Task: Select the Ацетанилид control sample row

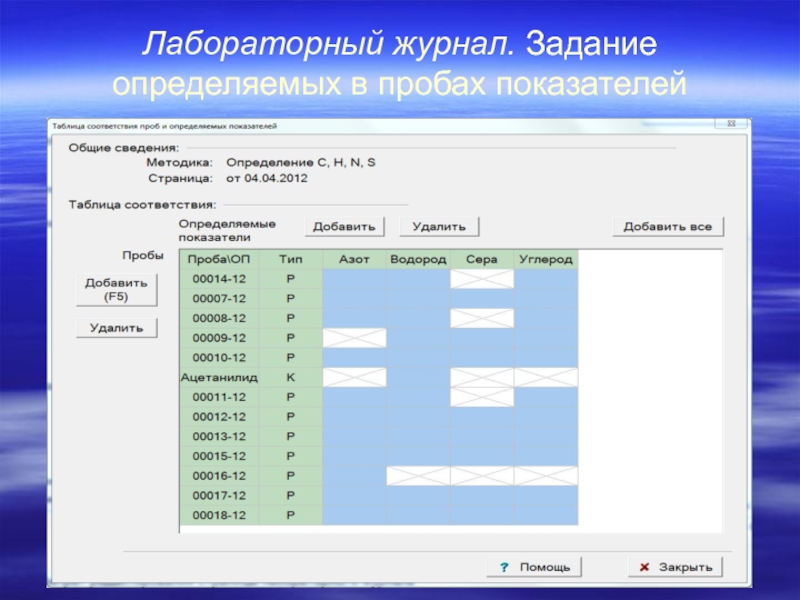Action: pos(379,378)
